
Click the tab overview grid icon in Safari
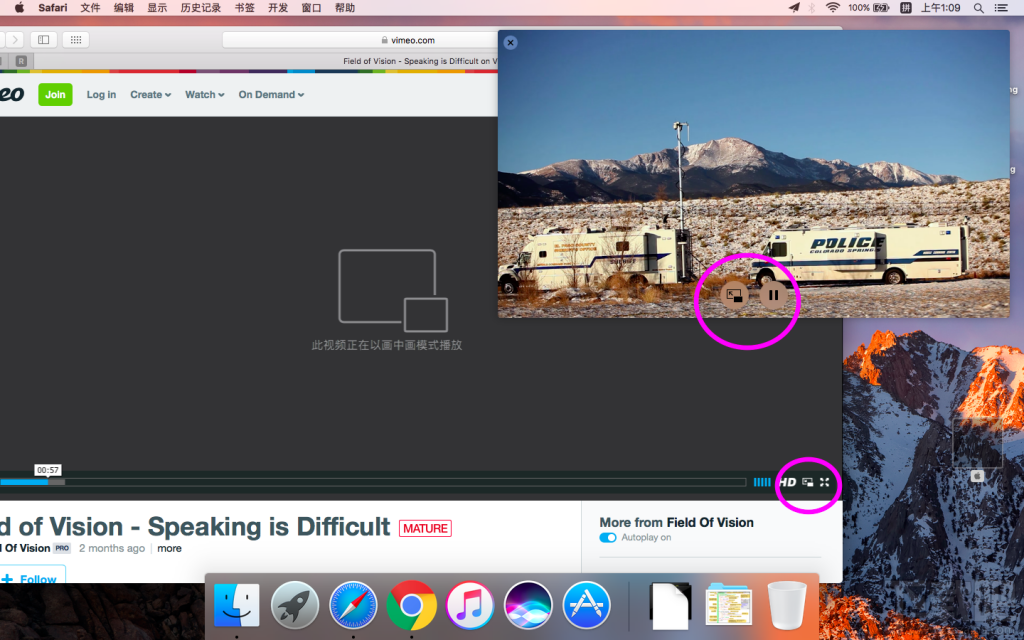[x=75, y=39]
